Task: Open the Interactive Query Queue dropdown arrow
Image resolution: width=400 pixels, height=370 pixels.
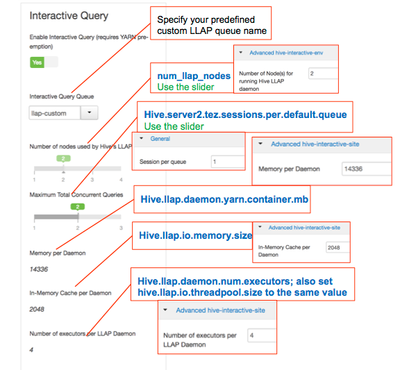Action: point(89,113)
